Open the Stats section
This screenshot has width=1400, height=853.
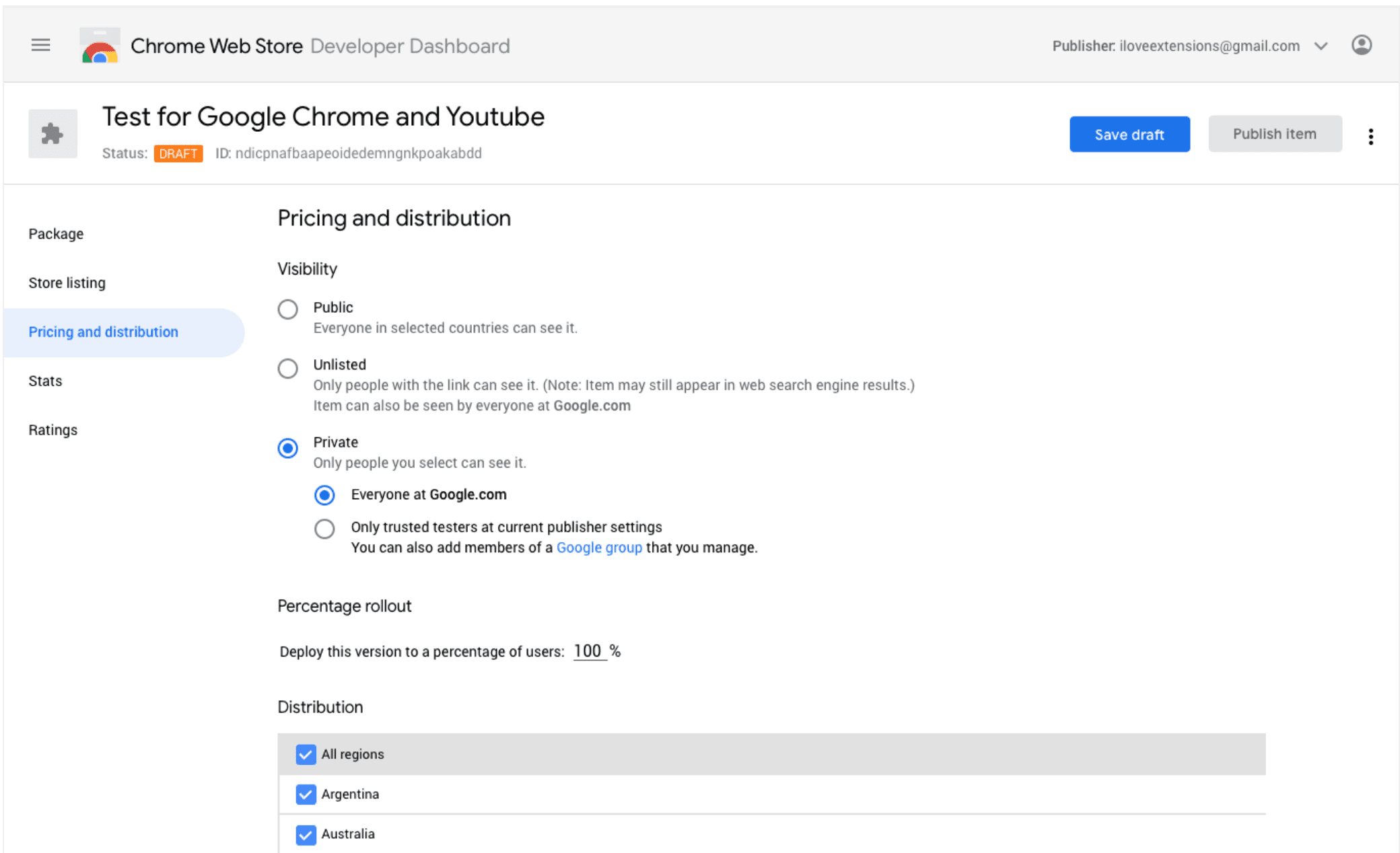[x=45, y=381]
